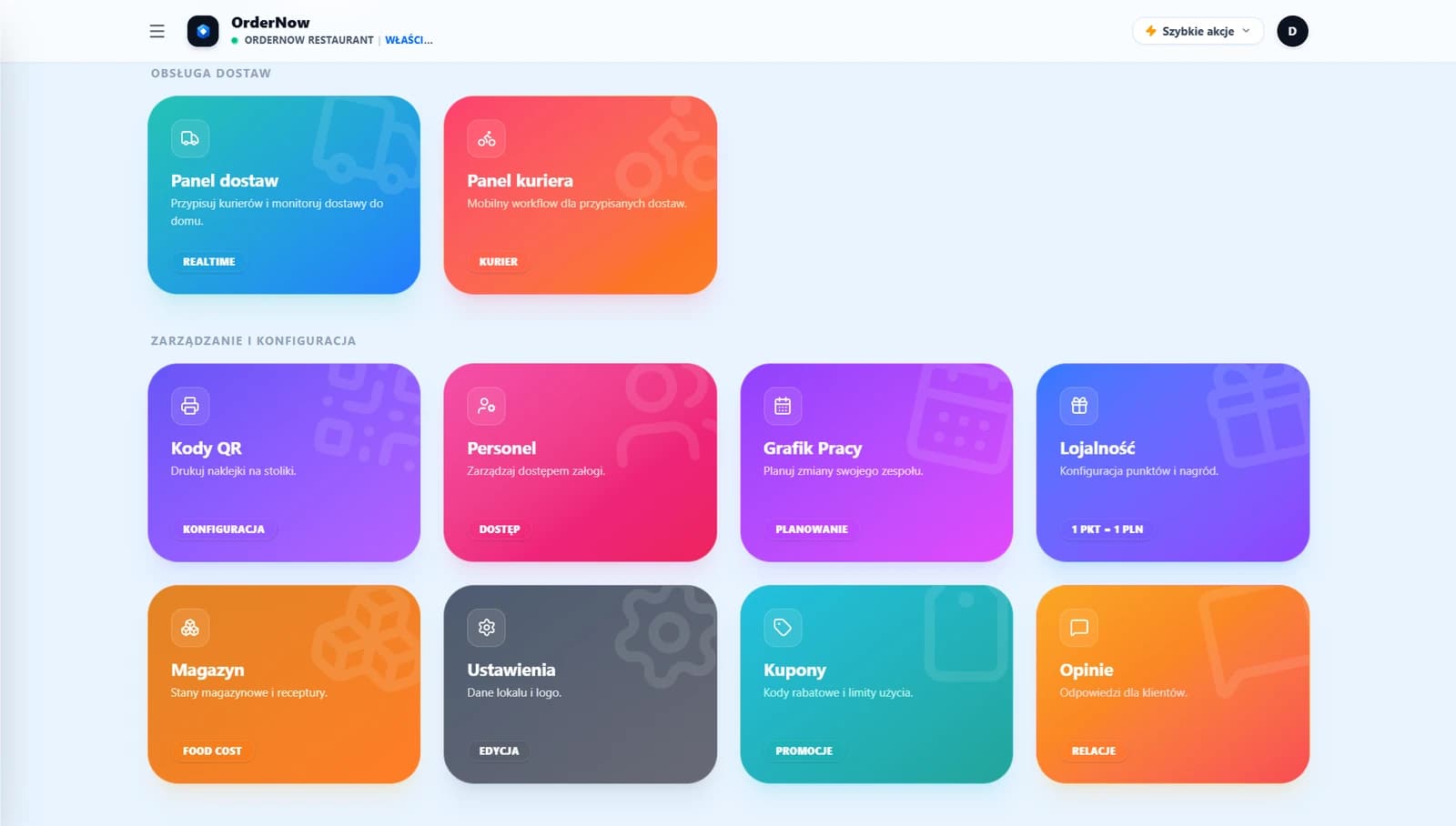Expand the Szybkie akcje dropdown
This screenshot has width=1456, height=826.
click(x=1198, y=31)
